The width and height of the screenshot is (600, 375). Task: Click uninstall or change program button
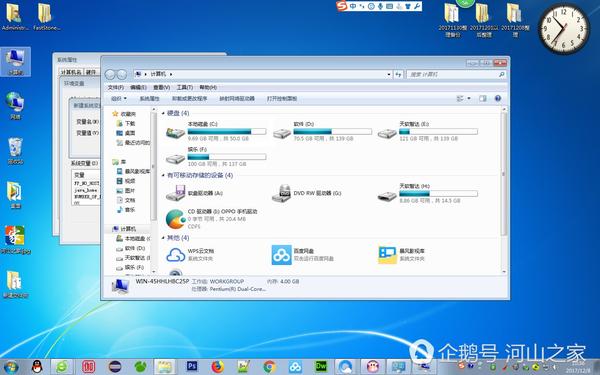189,98
